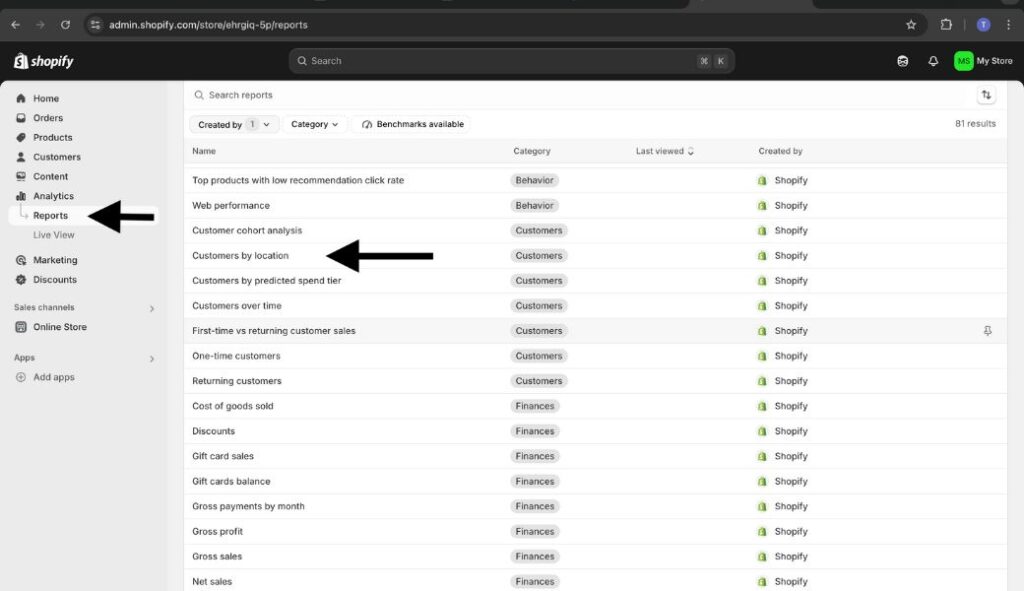Open the sort reports button

point(986,95)
